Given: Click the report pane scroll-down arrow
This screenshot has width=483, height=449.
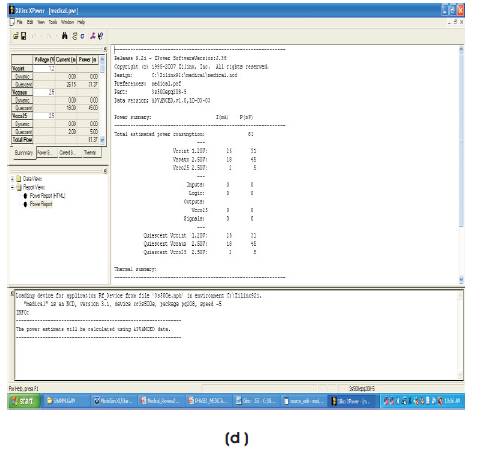Looking at the screenshot, I should [461, 279].
